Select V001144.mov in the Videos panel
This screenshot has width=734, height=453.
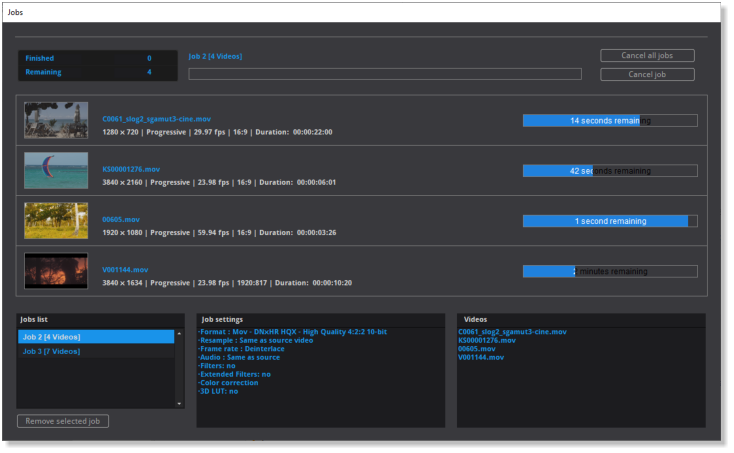coord(481,357)
